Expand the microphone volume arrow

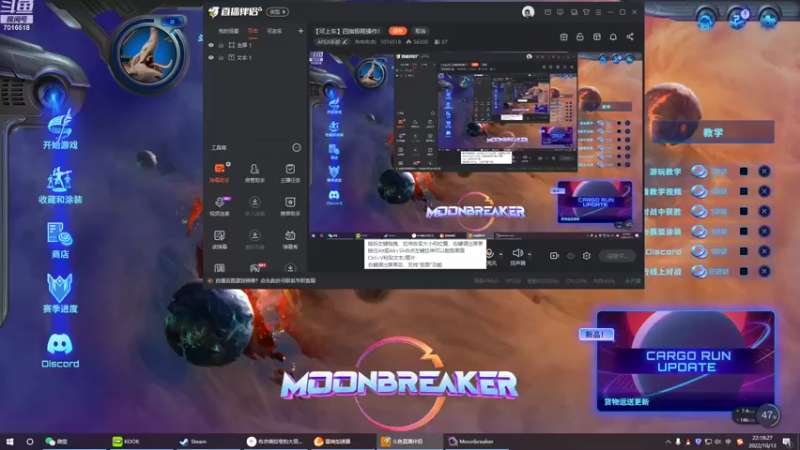pyautogui.click(x=501, y=254)
